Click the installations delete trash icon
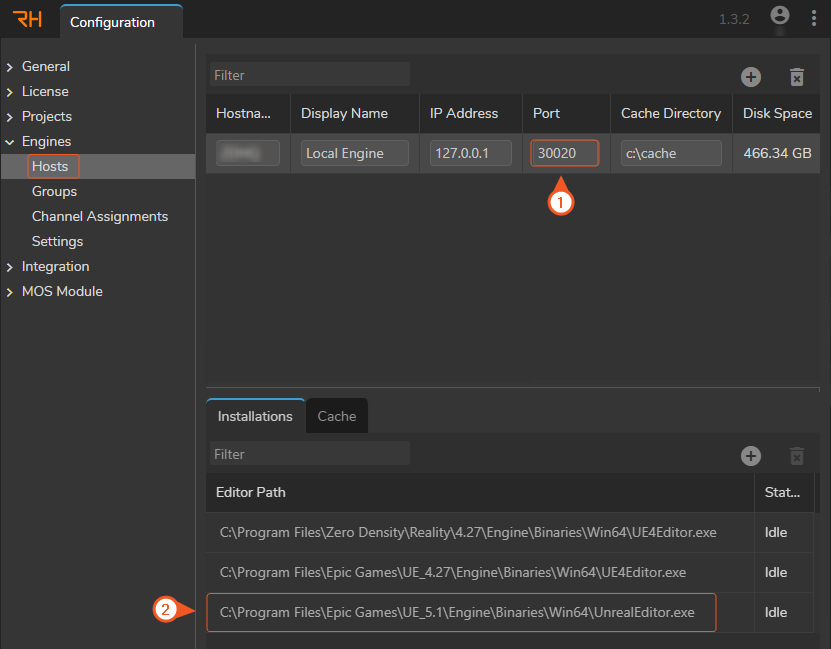This screenshot has width=831, height=649. pyautogui.click(x=797, y=456)
